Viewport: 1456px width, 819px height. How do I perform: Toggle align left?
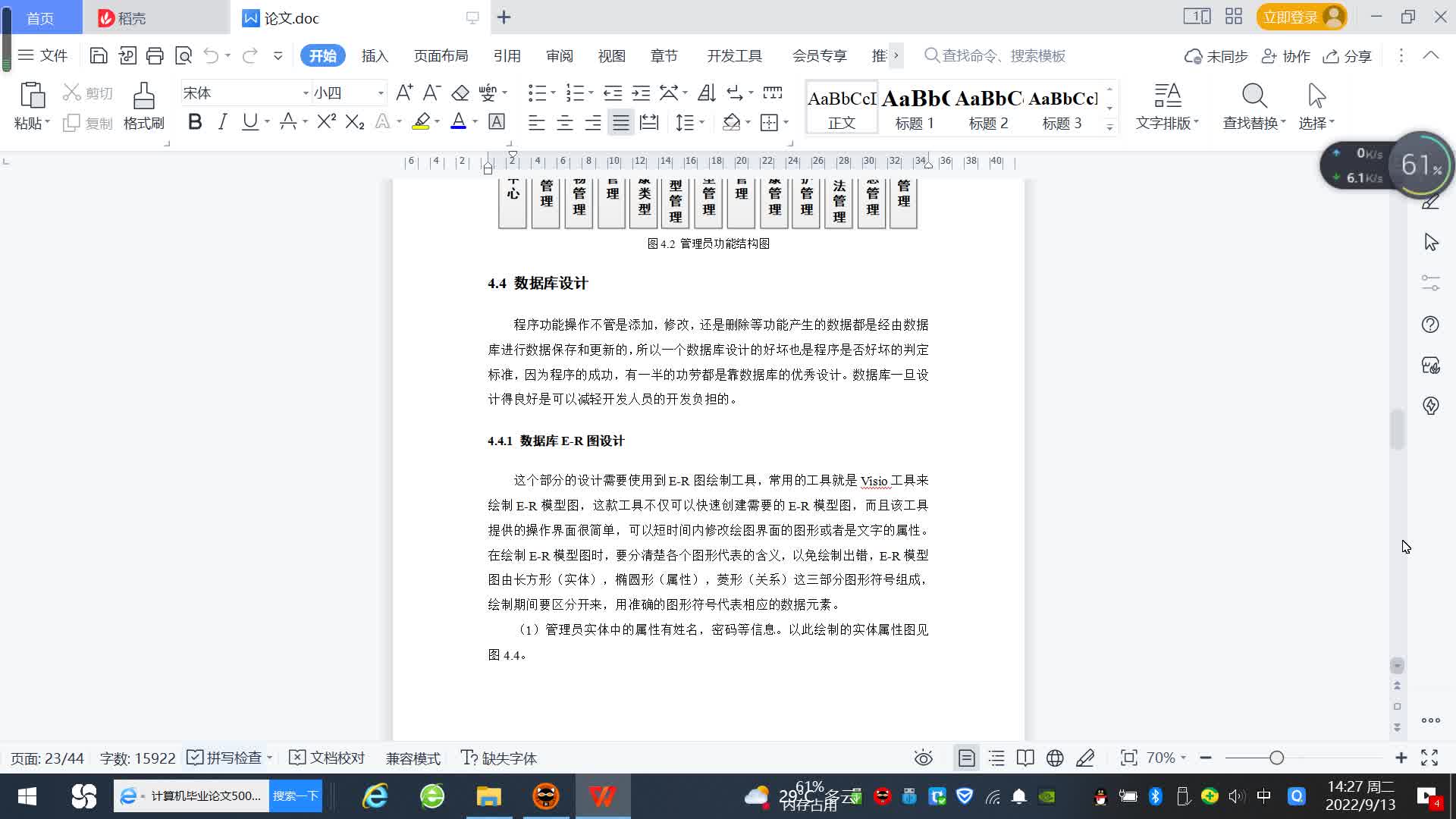tap(536, 122)
